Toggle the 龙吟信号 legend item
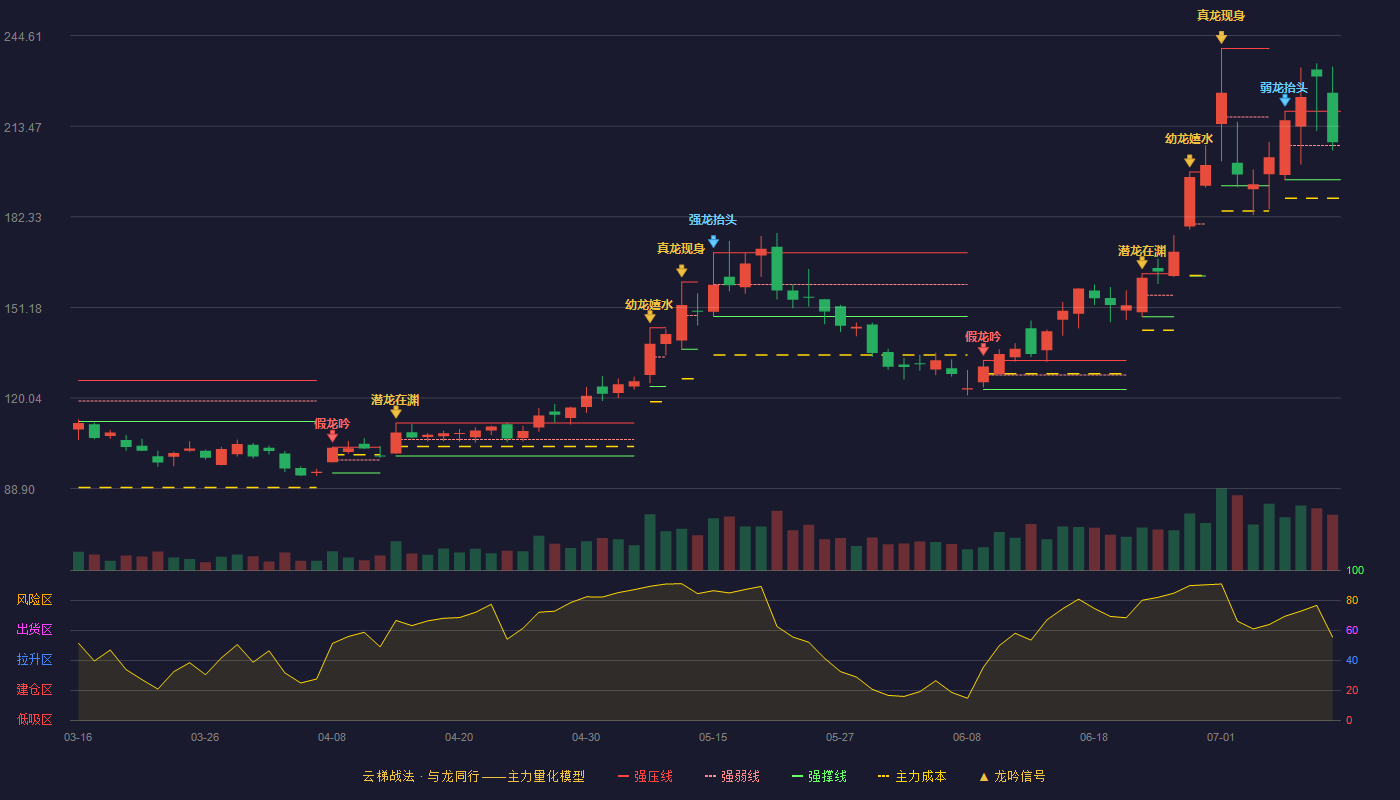 pyautogui.click(x=1012, y=776)
